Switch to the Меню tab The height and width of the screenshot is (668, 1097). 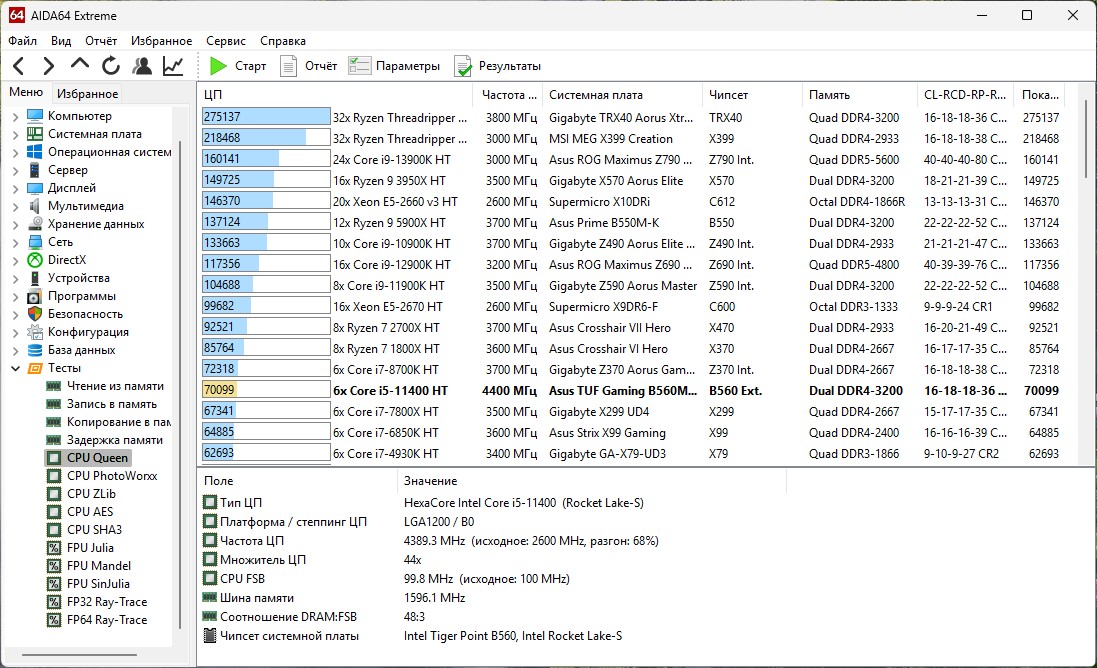26,92
